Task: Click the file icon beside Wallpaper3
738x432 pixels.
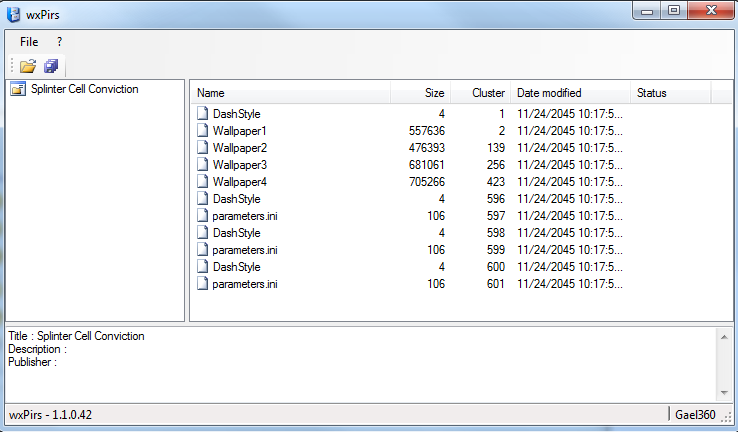Action: point(202,164)
